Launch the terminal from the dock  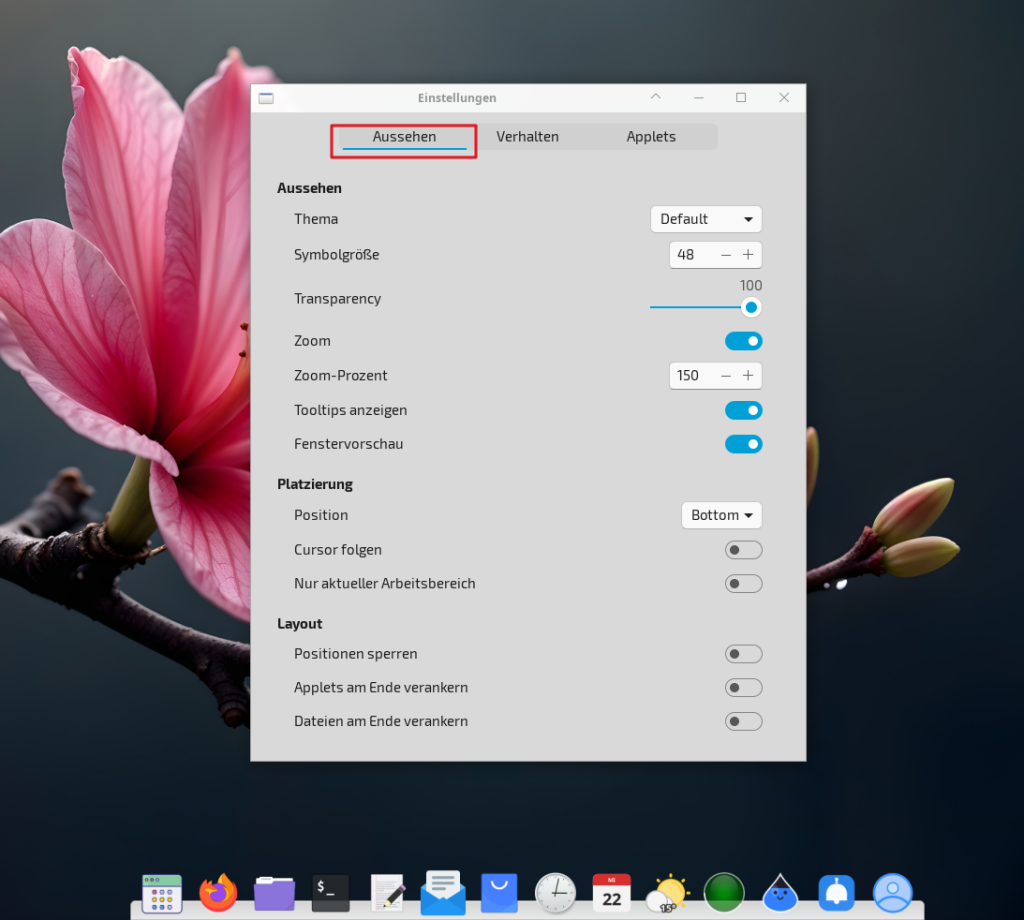330,891
